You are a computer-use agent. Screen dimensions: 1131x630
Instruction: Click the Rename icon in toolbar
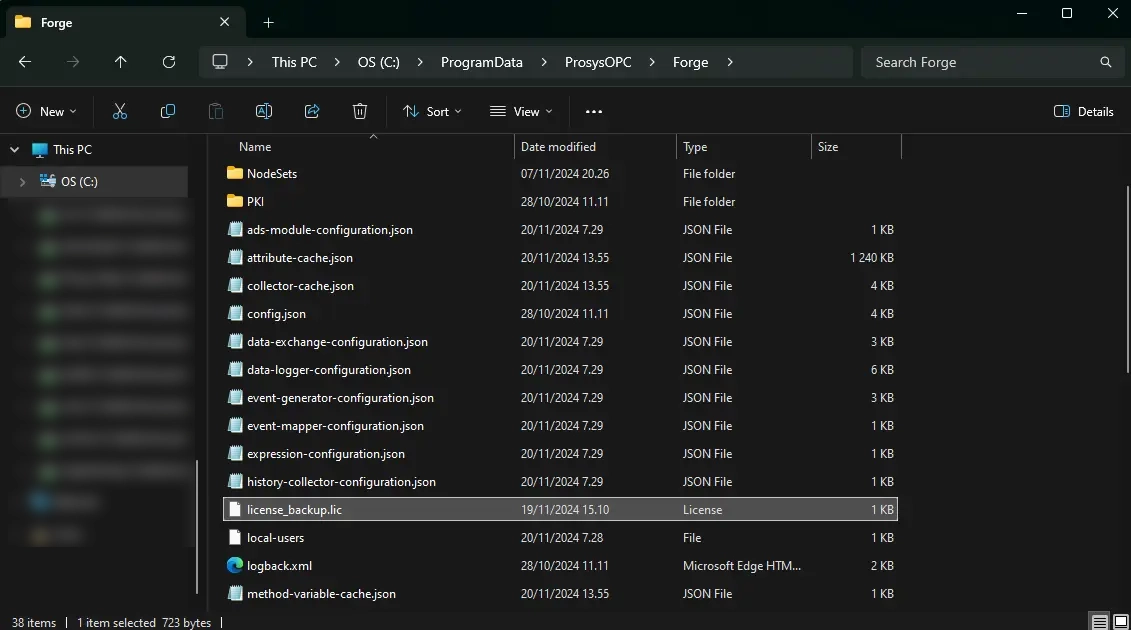pyautogui.click(x=264, y=111)
